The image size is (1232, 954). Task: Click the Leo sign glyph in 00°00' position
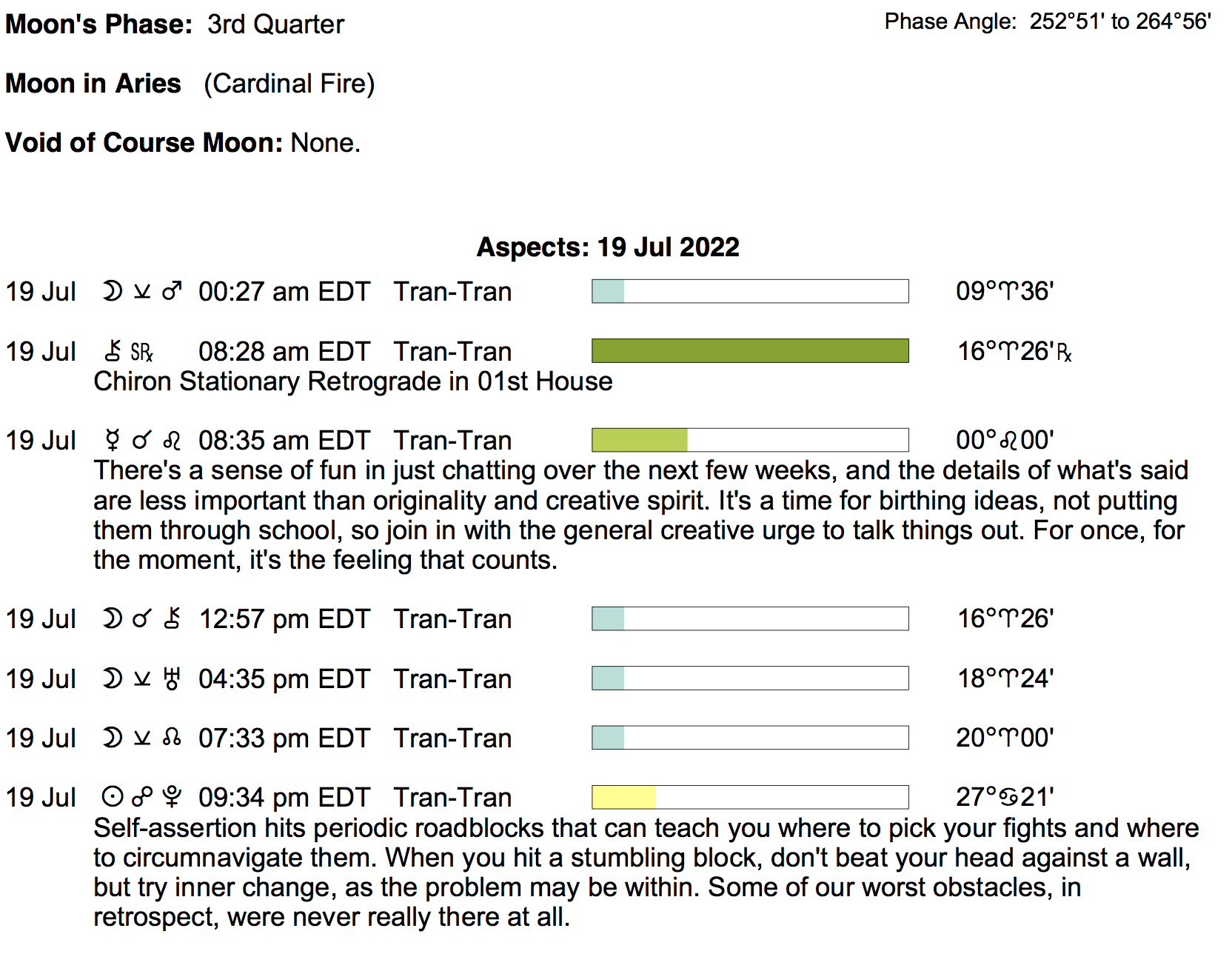click(1009, 441)
